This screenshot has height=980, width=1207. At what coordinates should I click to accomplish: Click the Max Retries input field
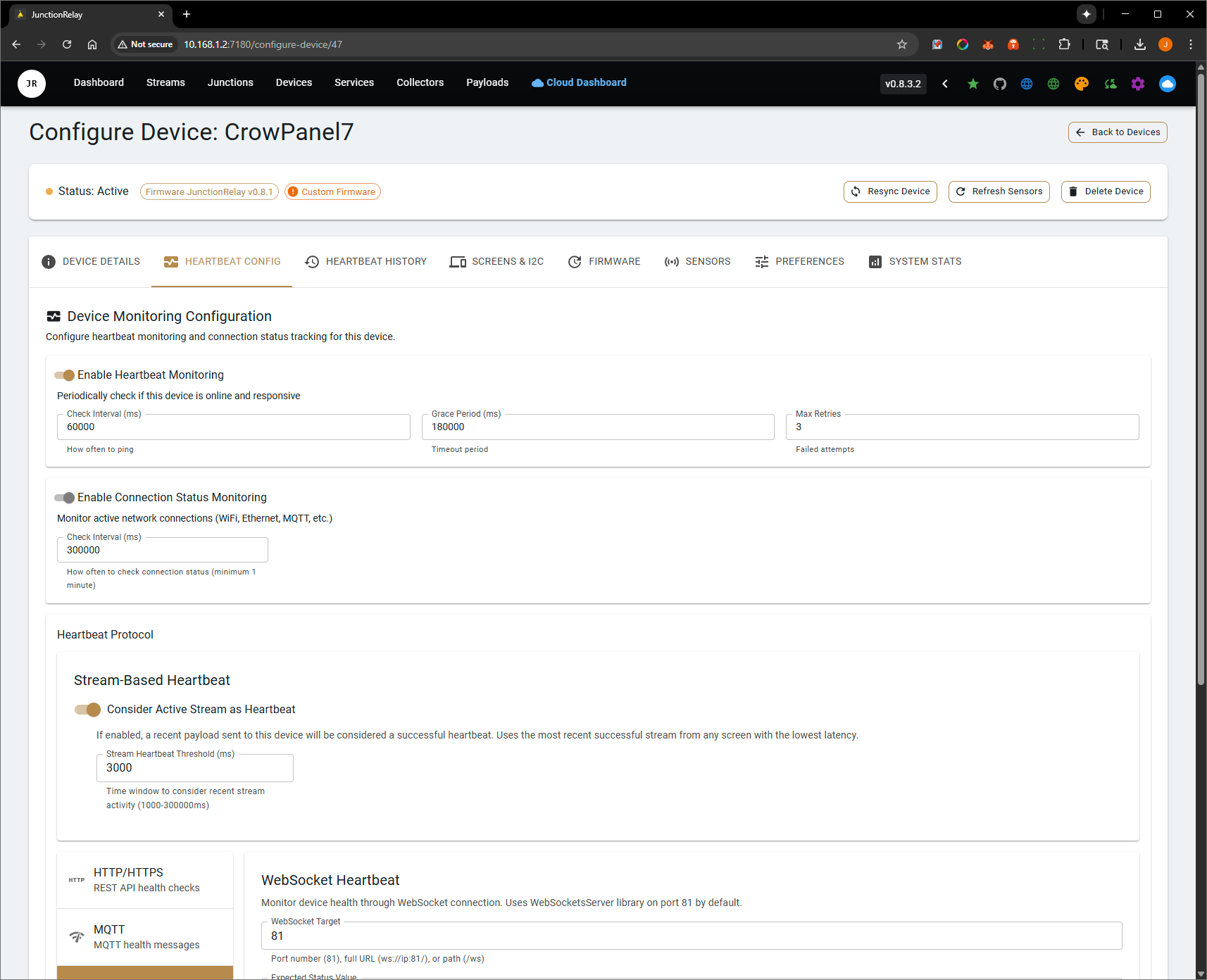tap(963, 427)
